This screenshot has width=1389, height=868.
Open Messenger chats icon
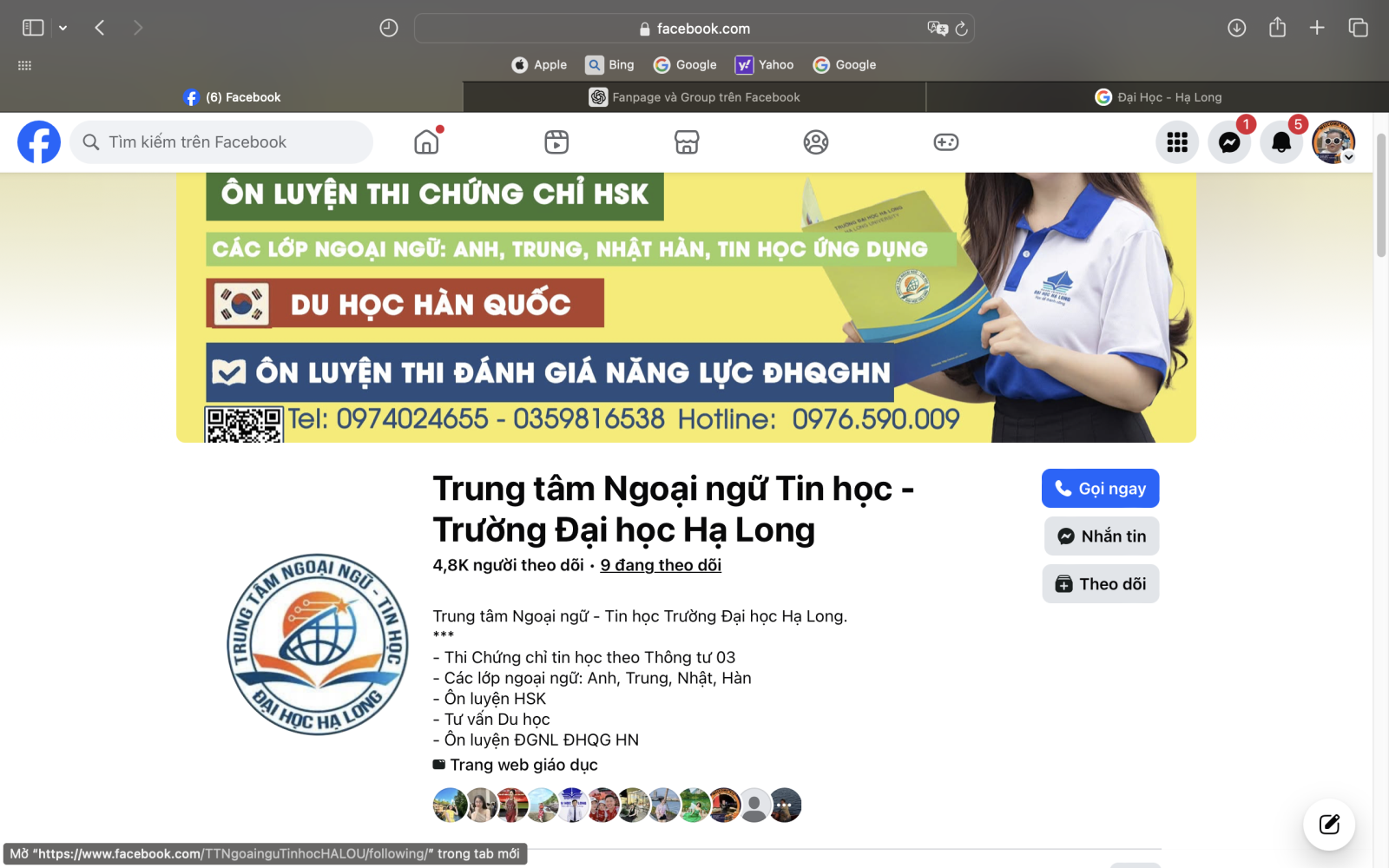click(1229, 142)
